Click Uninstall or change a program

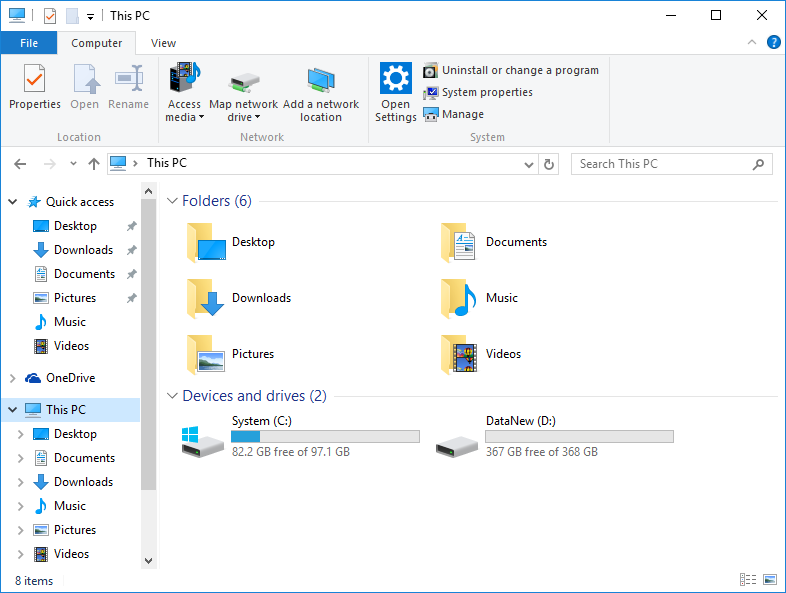click(x=511, y=70)
